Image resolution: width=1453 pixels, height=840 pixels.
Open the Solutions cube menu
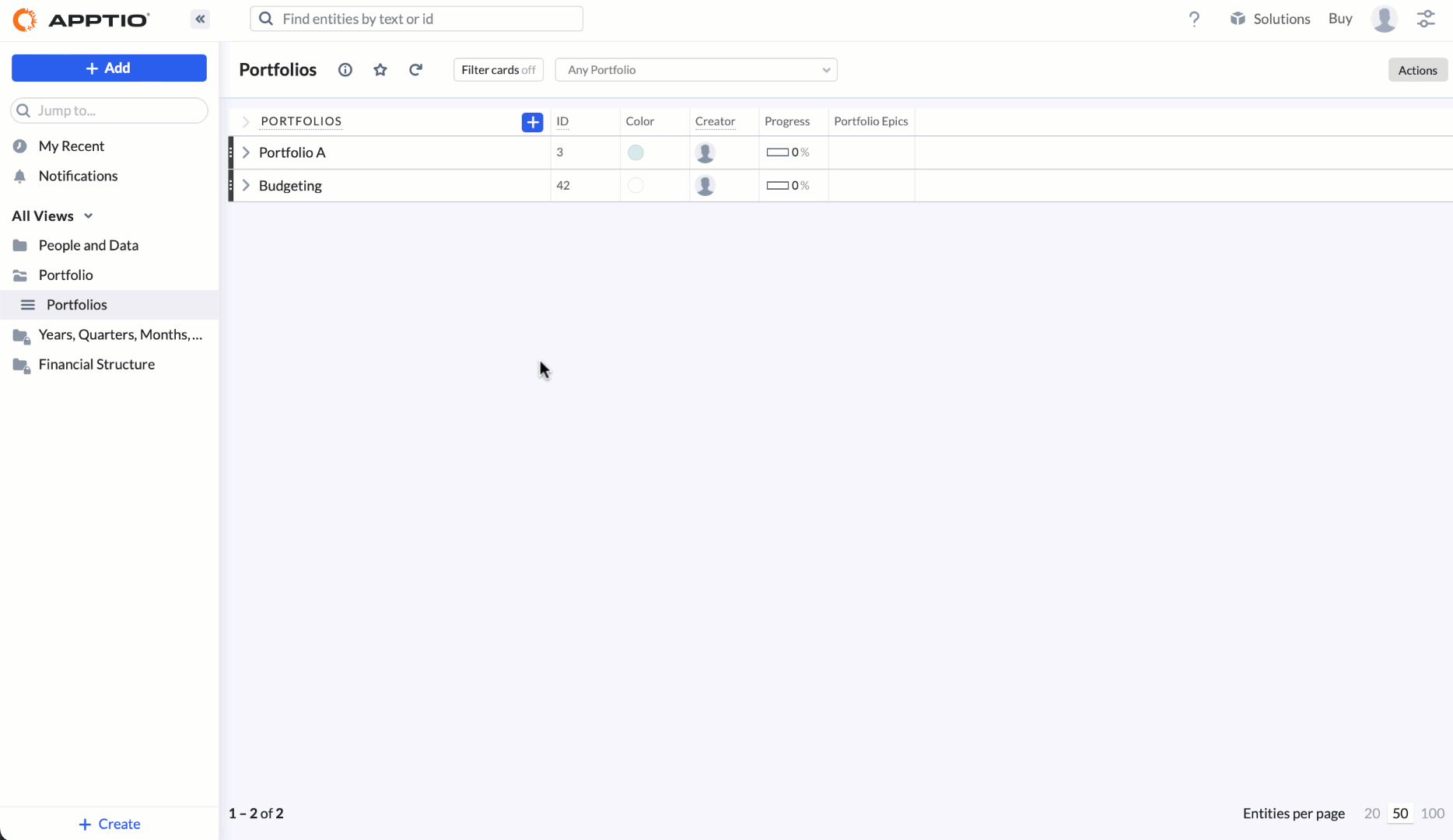coord(1270,19)
